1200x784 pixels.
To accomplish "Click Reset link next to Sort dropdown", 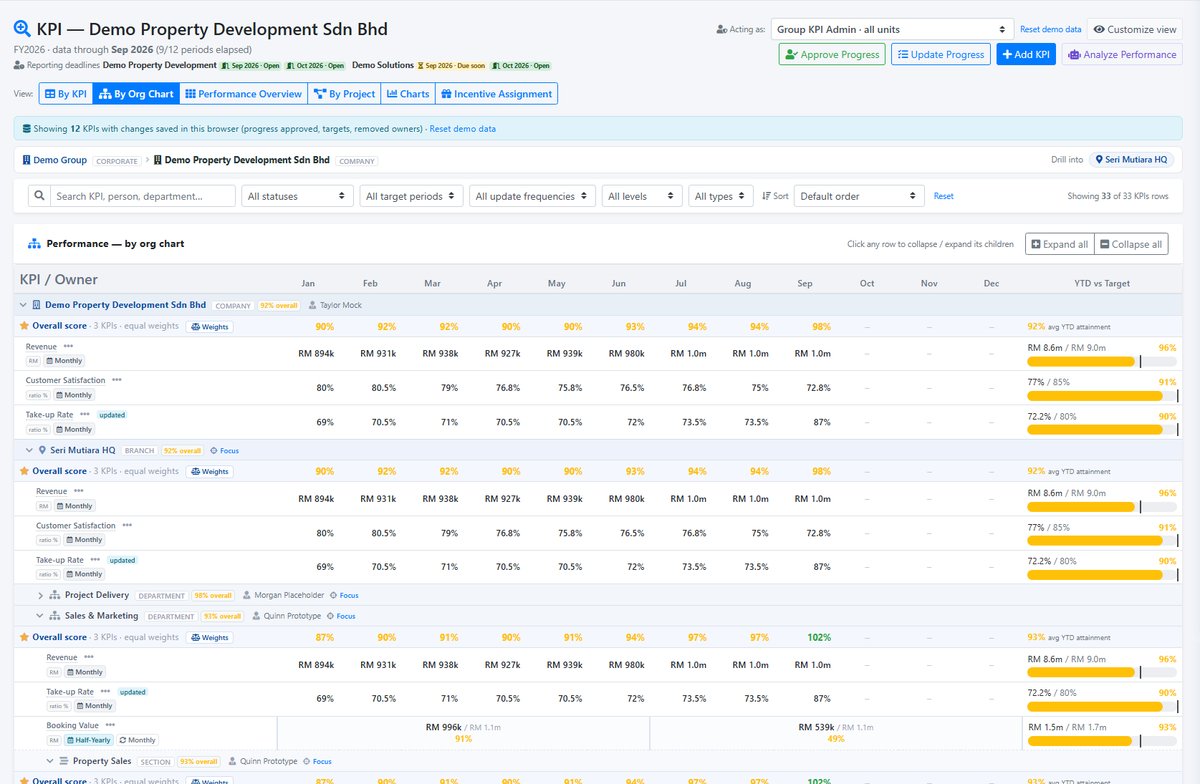I will click(944, 196).
